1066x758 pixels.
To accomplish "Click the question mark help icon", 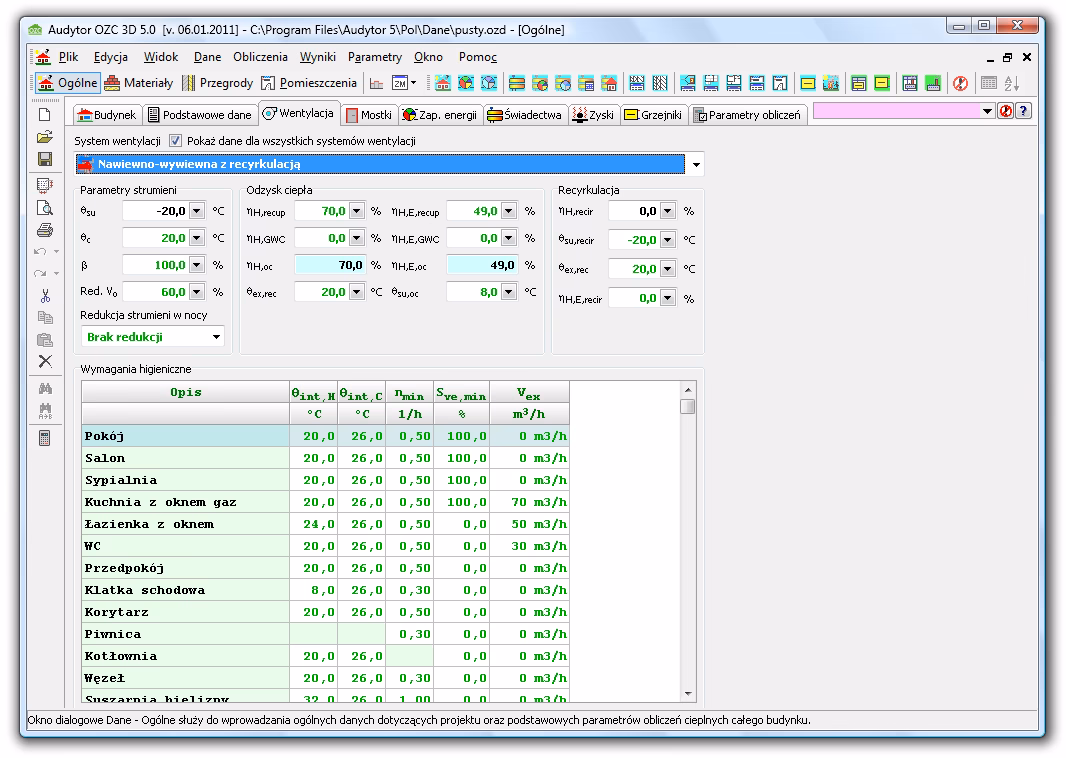I will pyautogui.click(x=1023, y=112).
